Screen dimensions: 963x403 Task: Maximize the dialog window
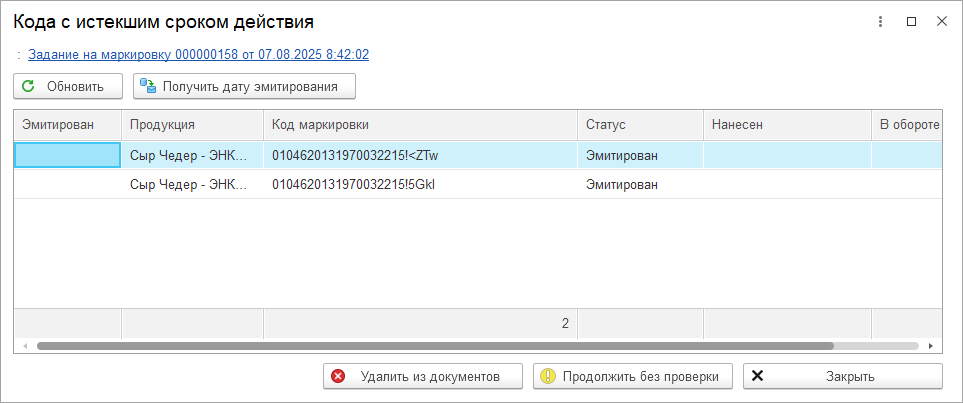(911, 21)
